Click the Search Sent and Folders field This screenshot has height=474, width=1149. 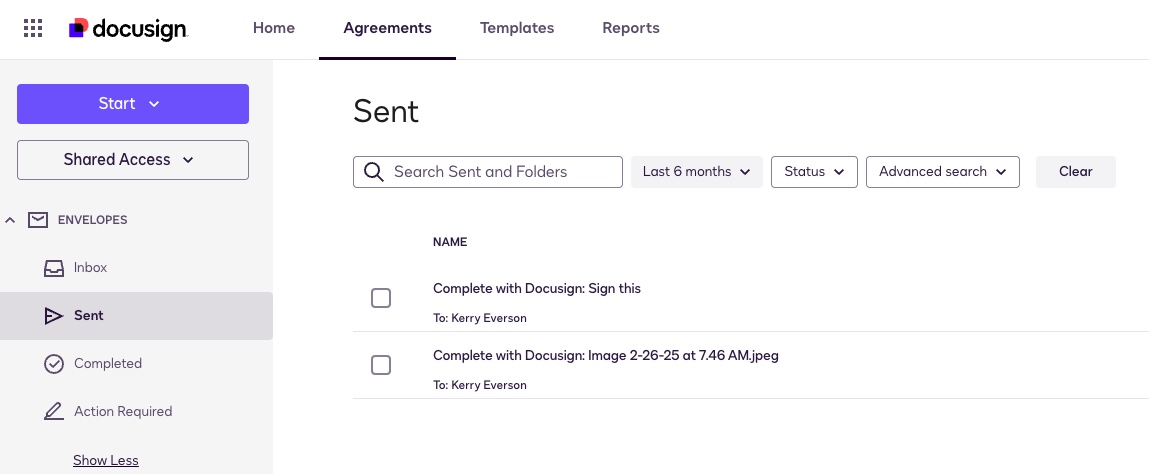point(500,172)
